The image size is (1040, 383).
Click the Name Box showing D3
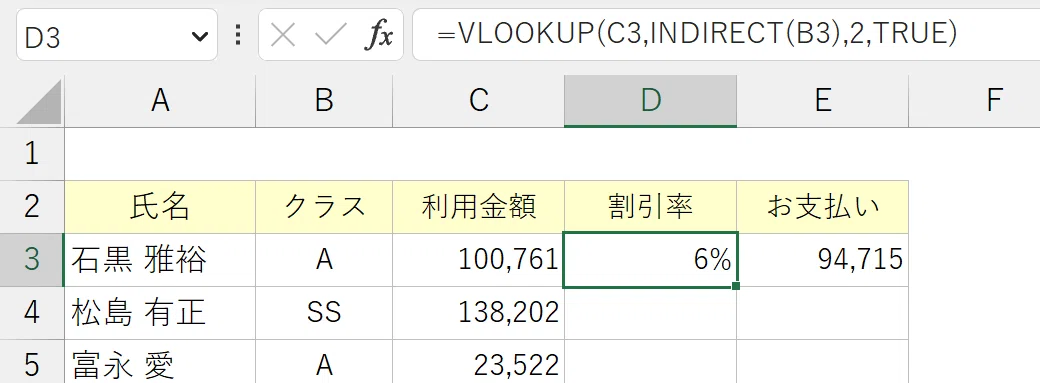pyautogui.click(x=117, y=35)
